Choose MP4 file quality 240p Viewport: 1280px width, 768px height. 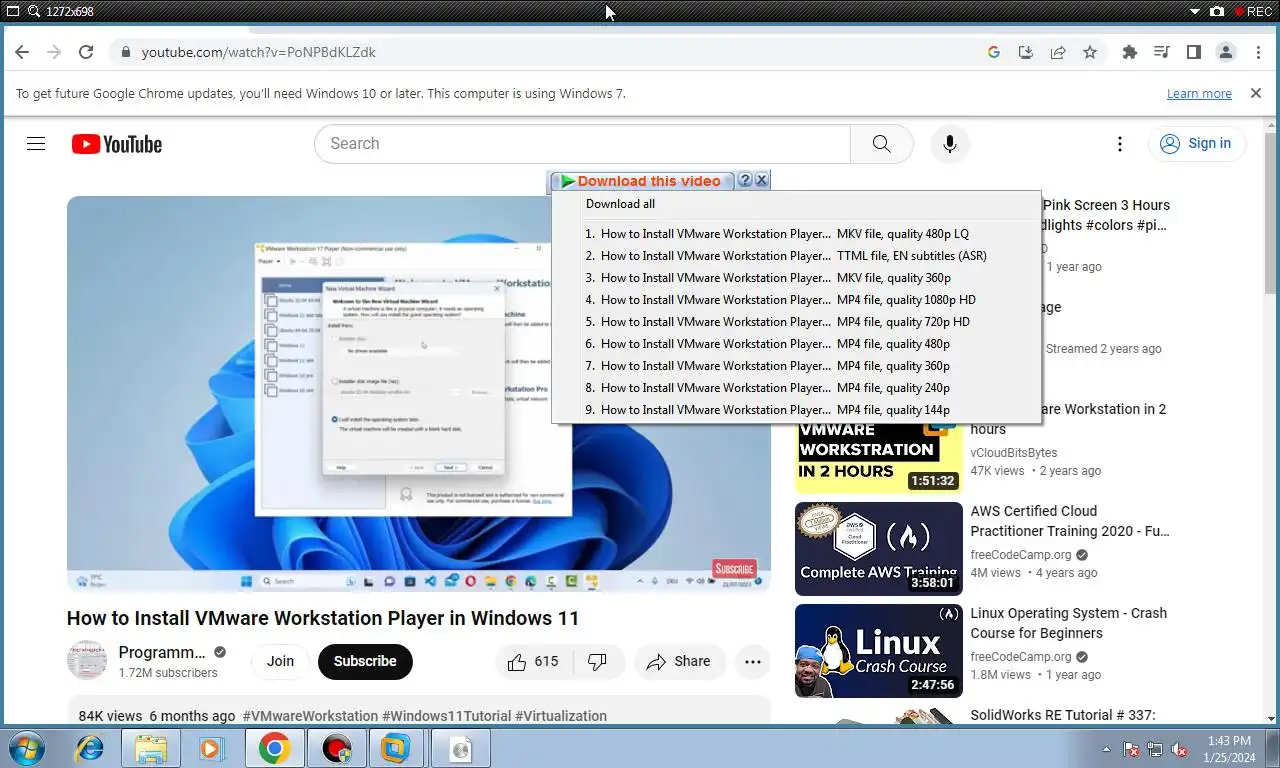pyautogui.click(x=796, y=388)
